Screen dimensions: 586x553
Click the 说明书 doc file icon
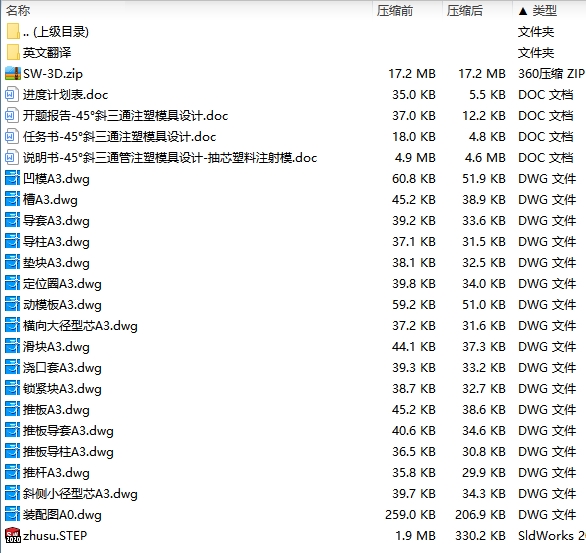pos(11,157)
